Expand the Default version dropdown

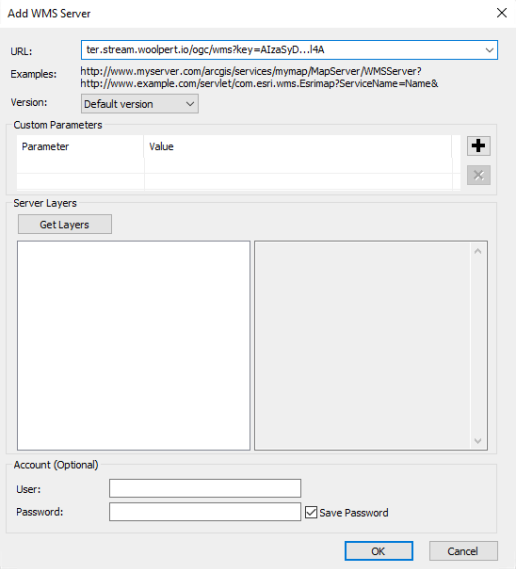pos(140,104)
